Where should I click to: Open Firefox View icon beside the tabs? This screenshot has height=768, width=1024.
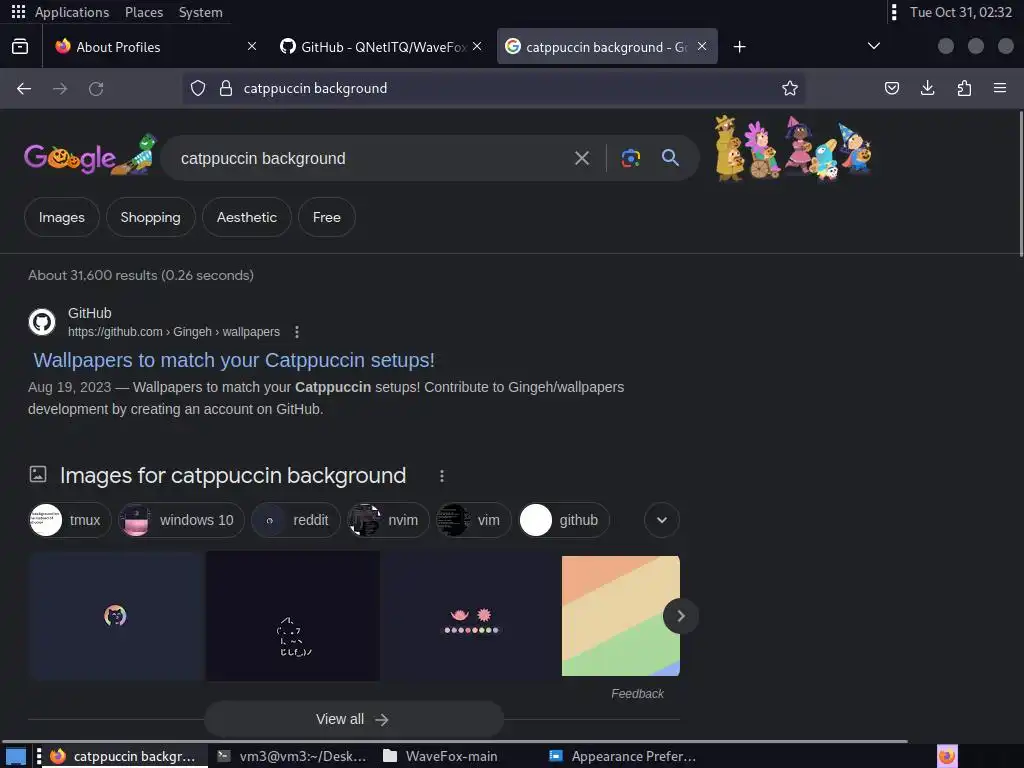click(20, 46)
